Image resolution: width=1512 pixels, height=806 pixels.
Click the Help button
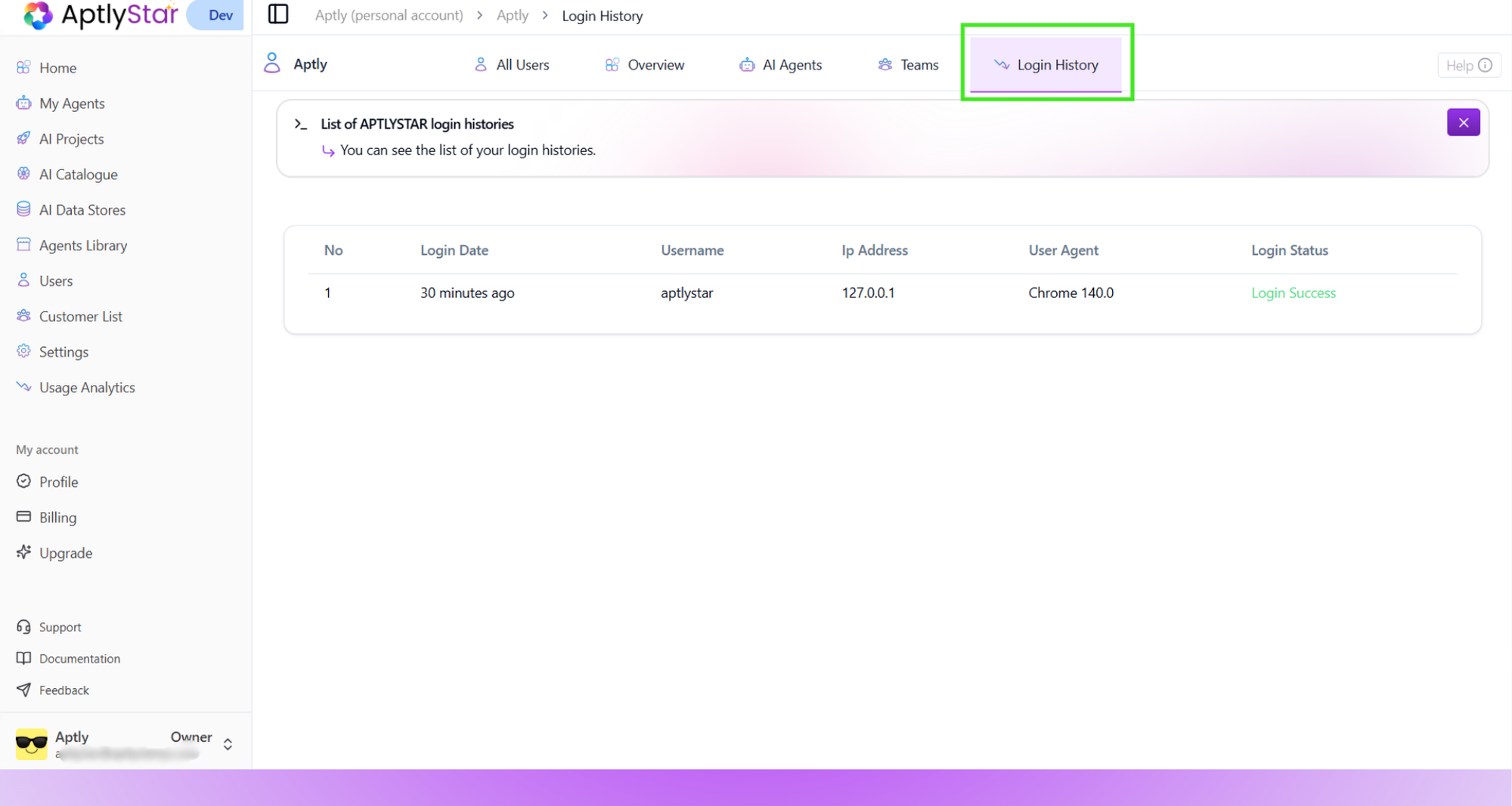click(x=1469, y=65)
